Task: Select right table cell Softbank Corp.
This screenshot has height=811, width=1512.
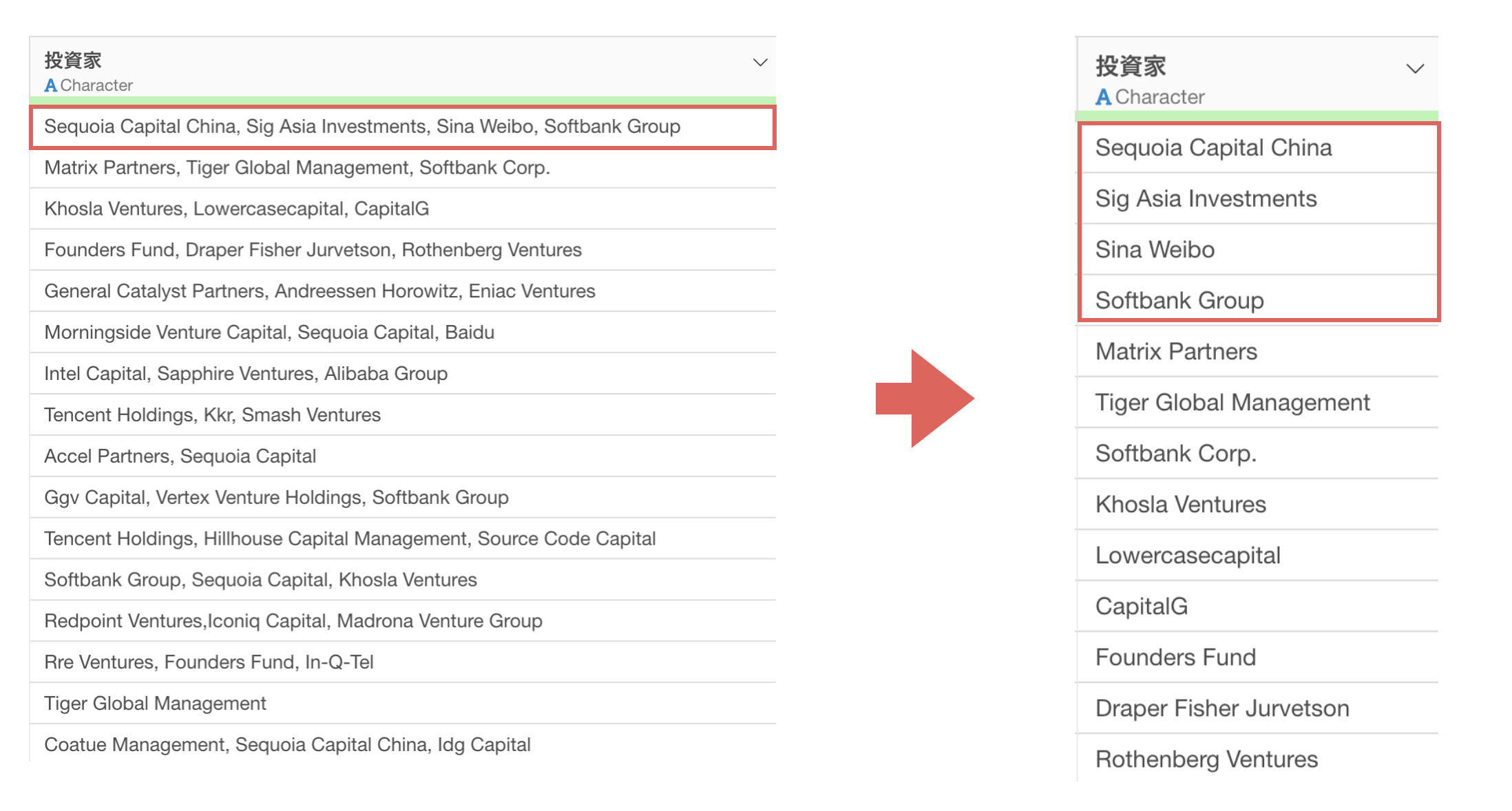Action: pos(1258,454)
